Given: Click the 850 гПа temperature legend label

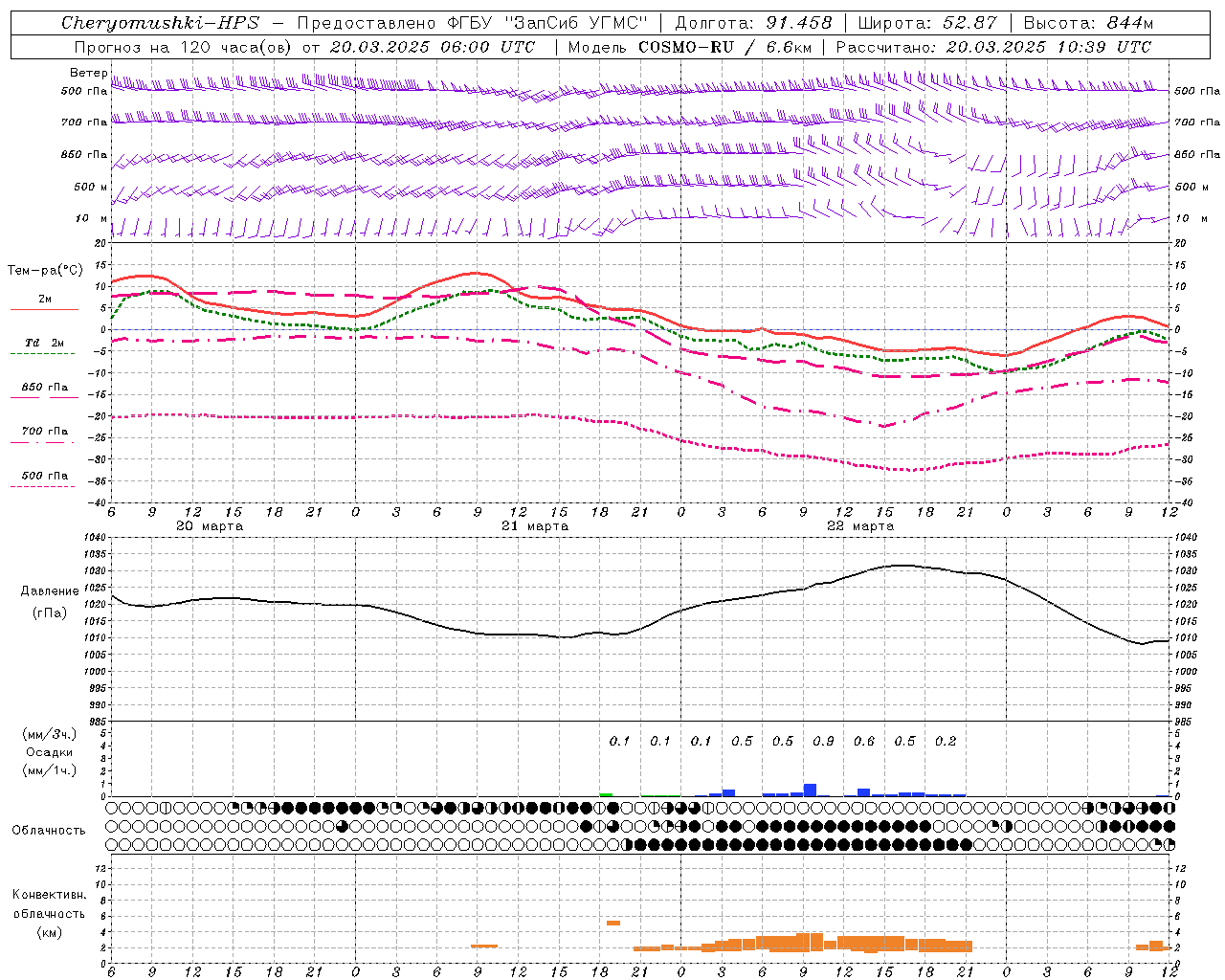Looking at the screenshot, I should (45, 388).
